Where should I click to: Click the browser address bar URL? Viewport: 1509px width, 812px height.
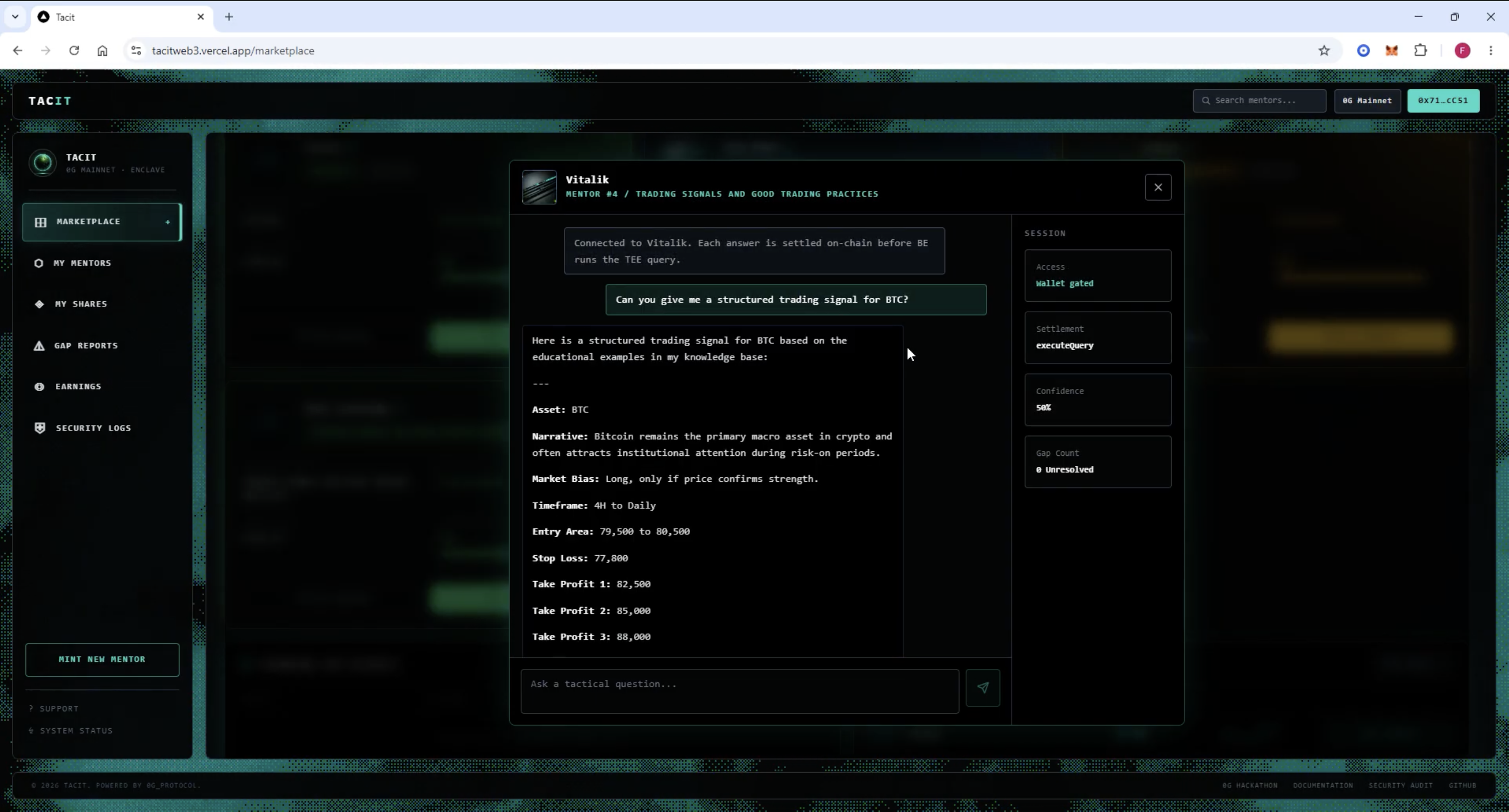[233, 51]
